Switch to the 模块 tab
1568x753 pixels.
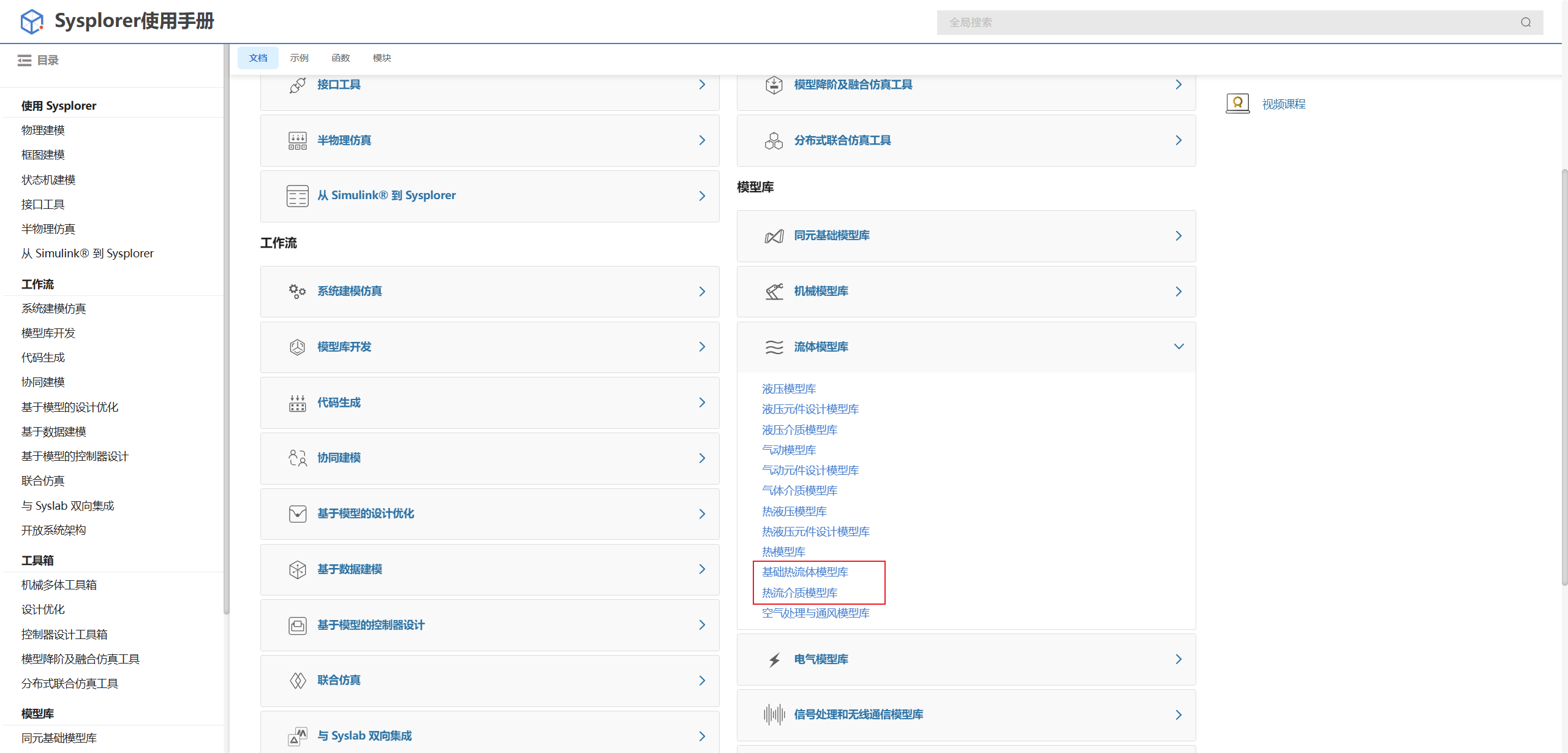pyautogui.click(x=382, y=58)
